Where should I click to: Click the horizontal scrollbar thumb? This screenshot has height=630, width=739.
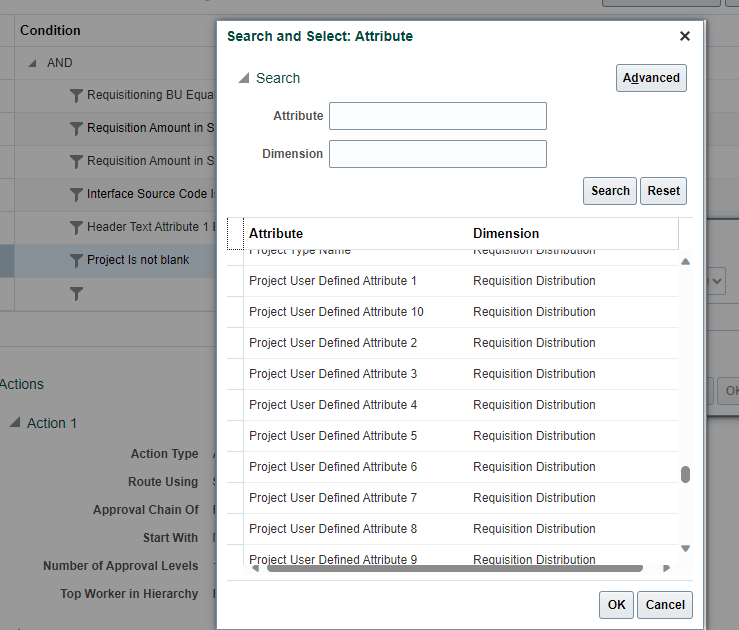coord(454,568)
